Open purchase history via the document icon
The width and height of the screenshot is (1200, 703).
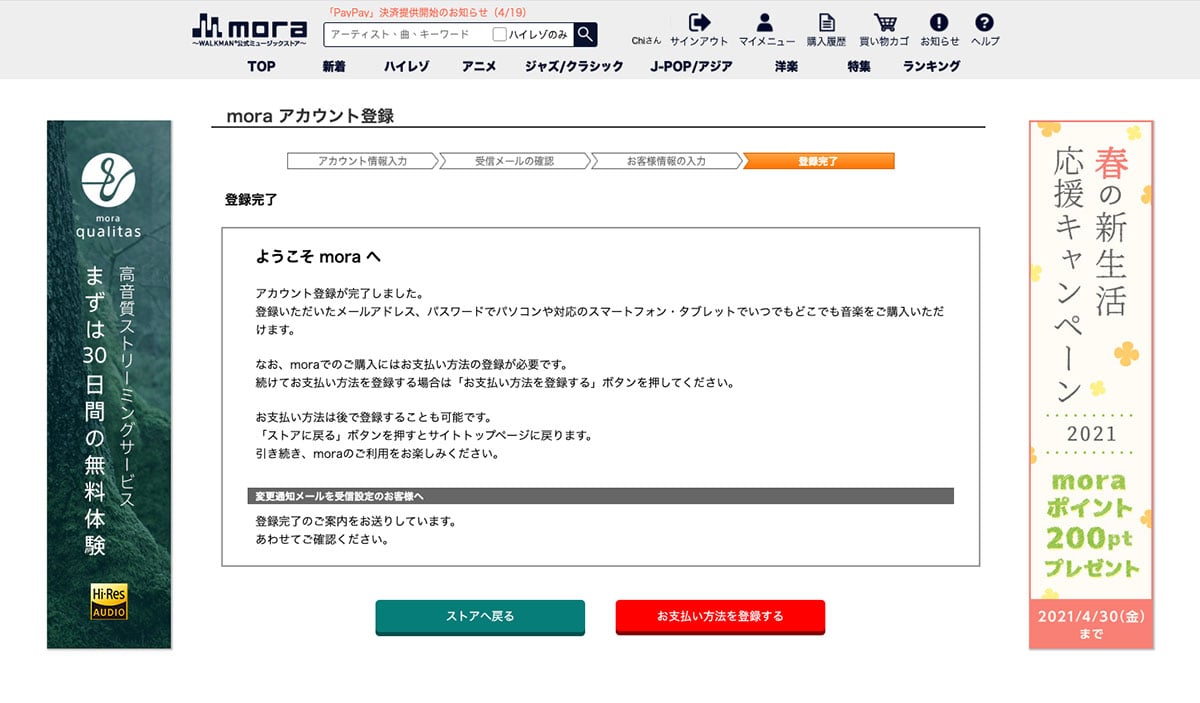[x=827, y=22]
